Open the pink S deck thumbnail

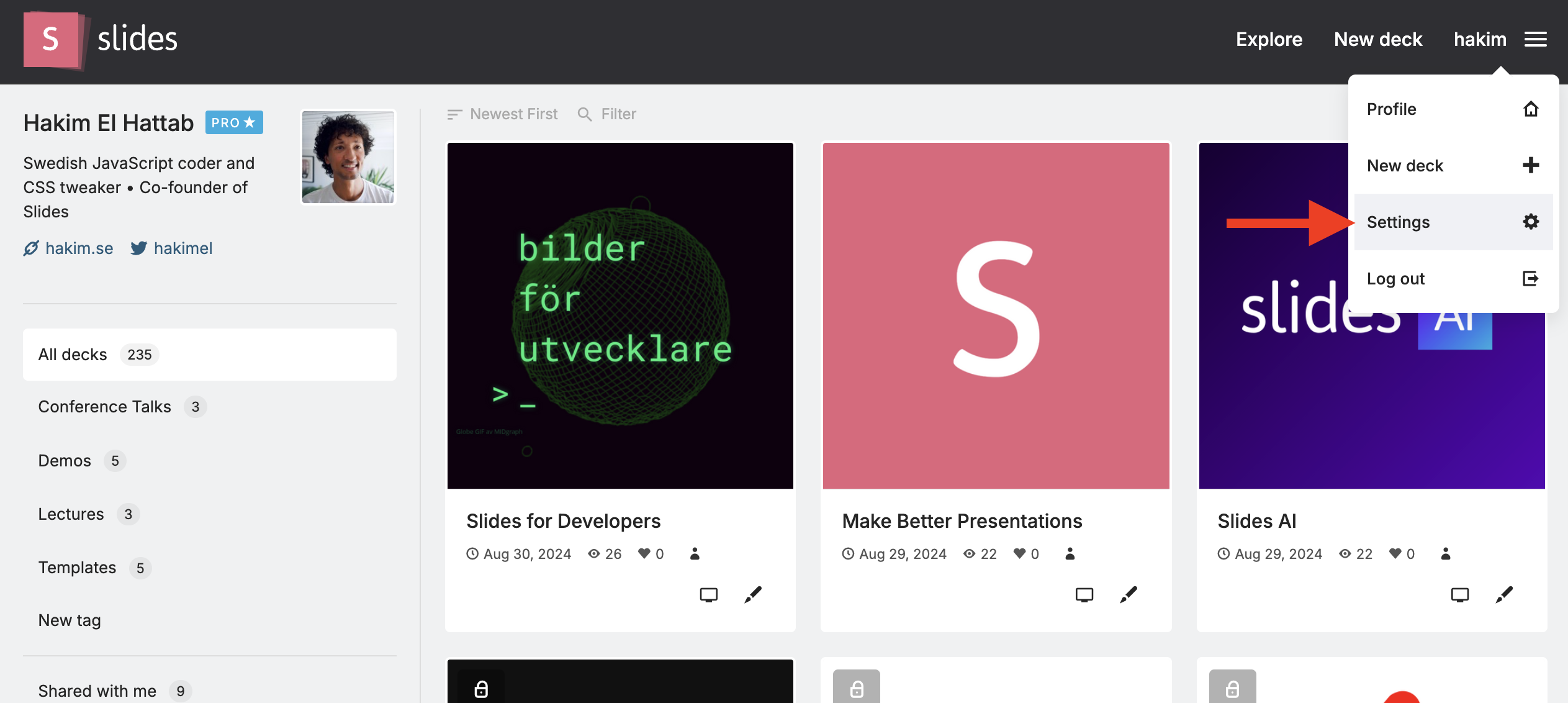pyautogui.click(x=996, y=315)
